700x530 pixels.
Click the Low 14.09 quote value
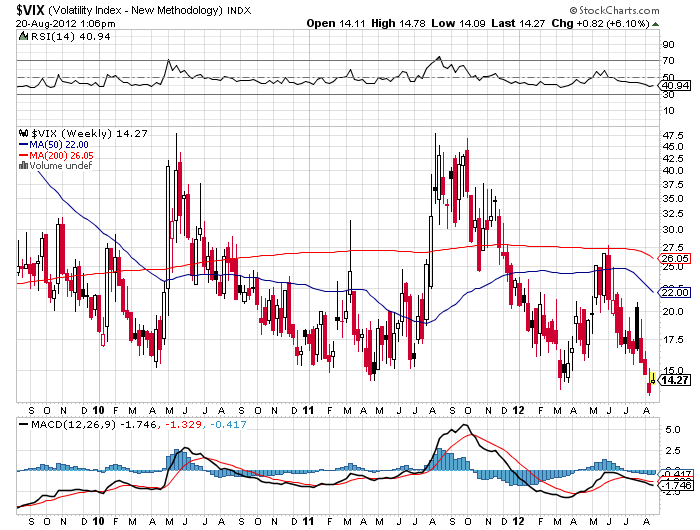click(458, 23)
